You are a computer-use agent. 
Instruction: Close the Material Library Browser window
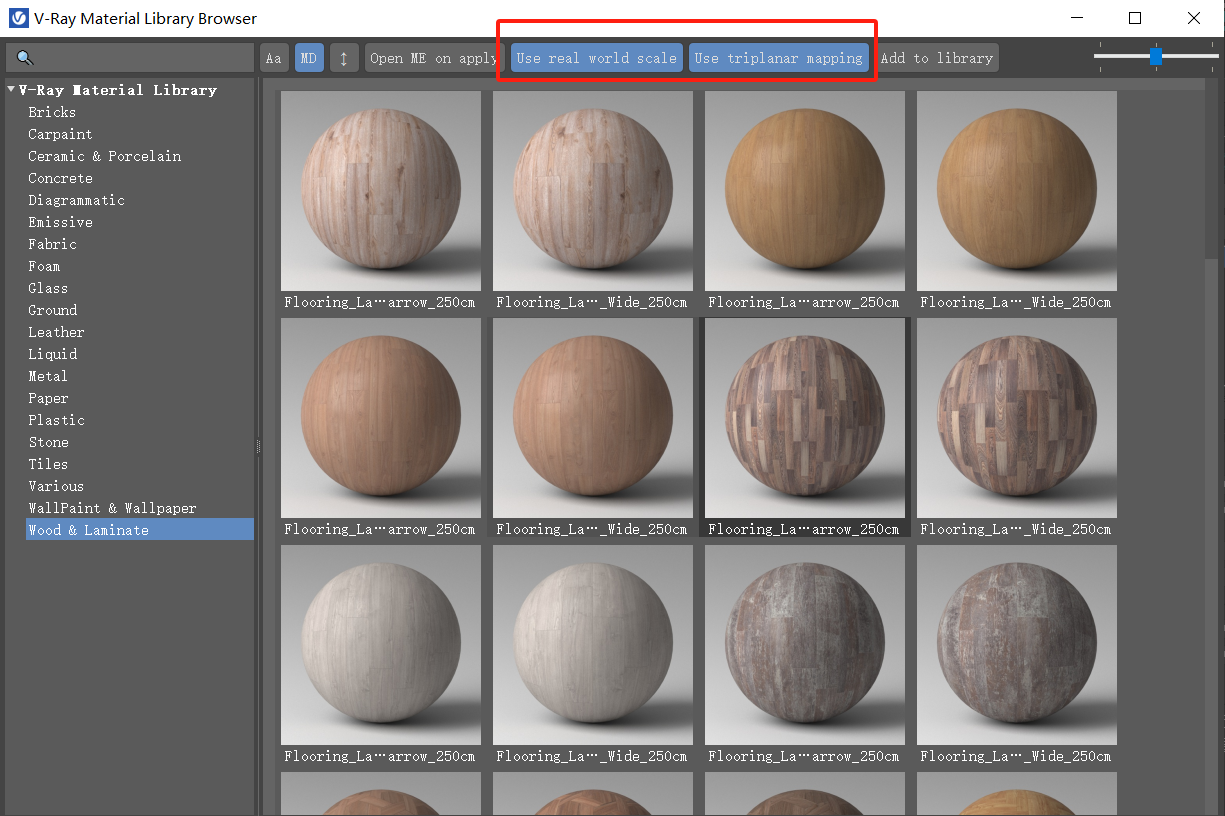(1194, 18)
